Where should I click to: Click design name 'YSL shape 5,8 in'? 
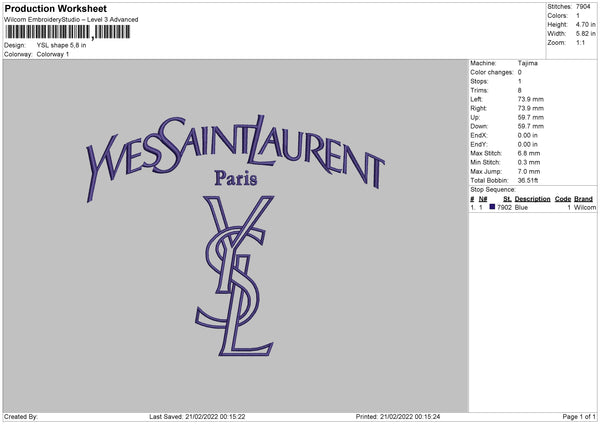tap(61, 45)
